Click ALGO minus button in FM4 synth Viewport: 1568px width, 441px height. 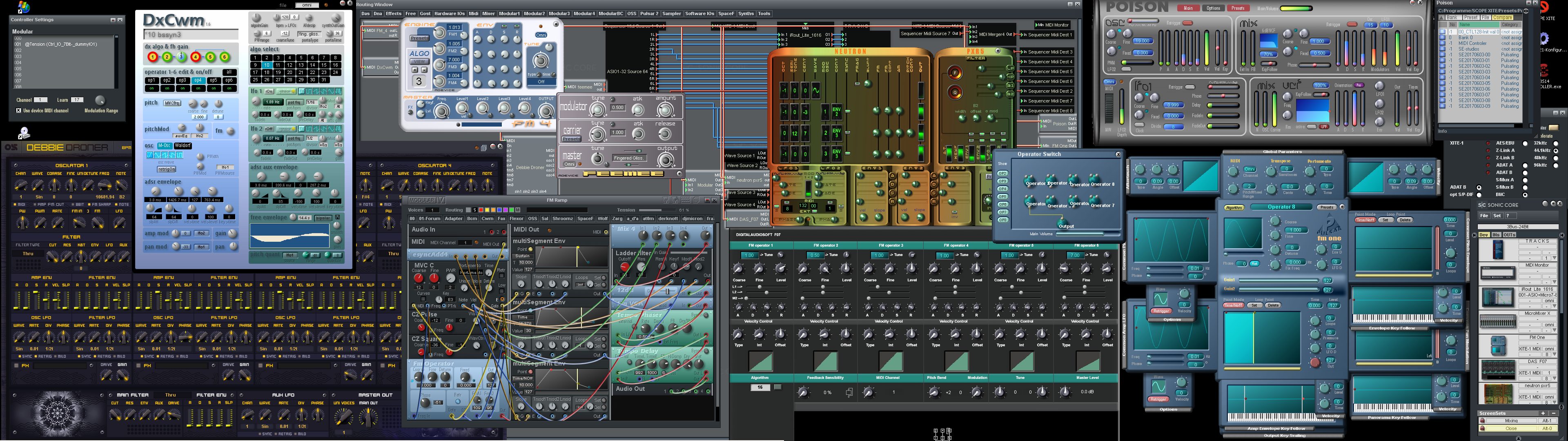424,70
